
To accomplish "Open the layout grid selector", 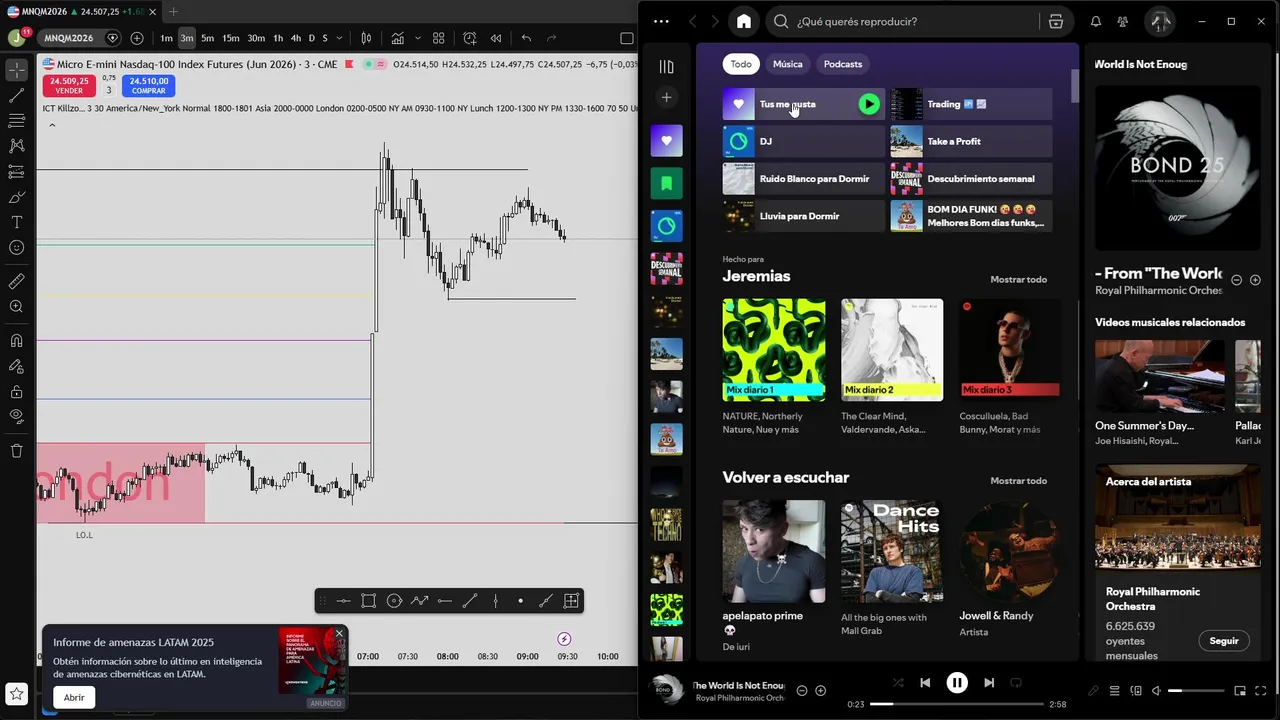I will coord(438,38).
